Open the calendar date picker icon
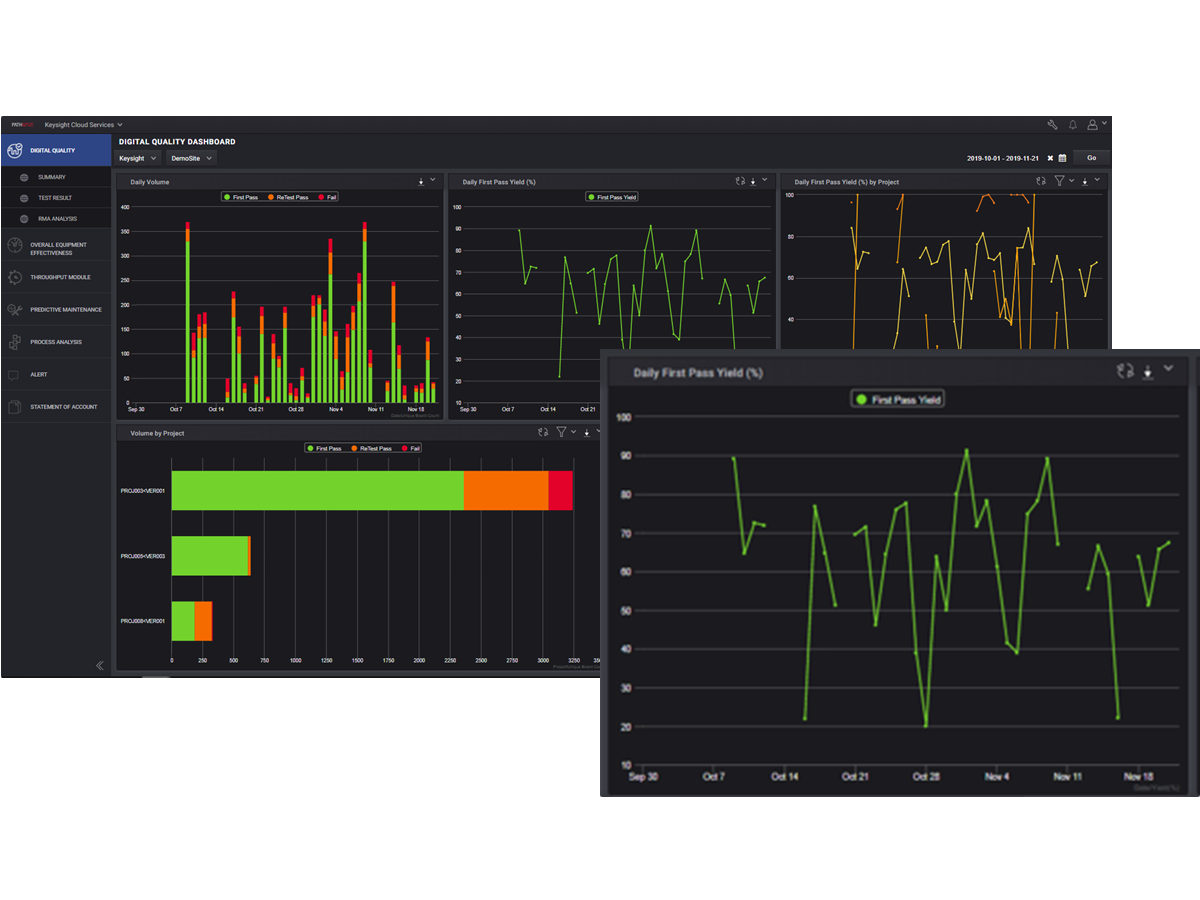 coord(1062,158)
